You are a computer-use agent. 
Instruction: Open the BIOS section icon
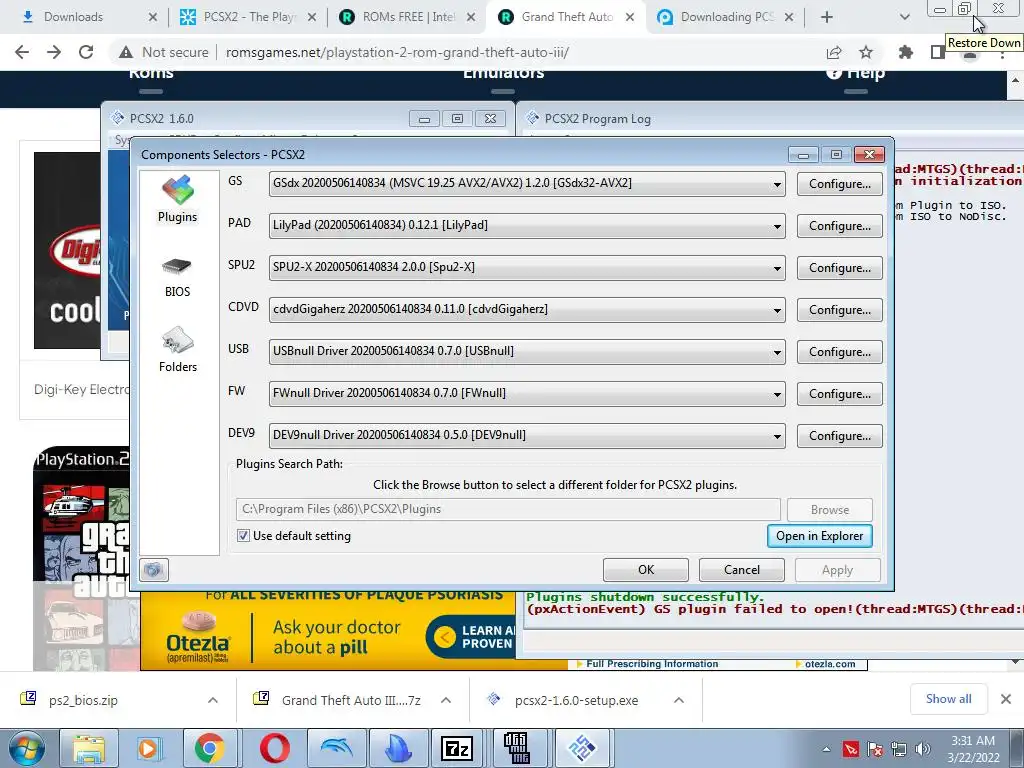pyautogui.click(x=178, y=278)
